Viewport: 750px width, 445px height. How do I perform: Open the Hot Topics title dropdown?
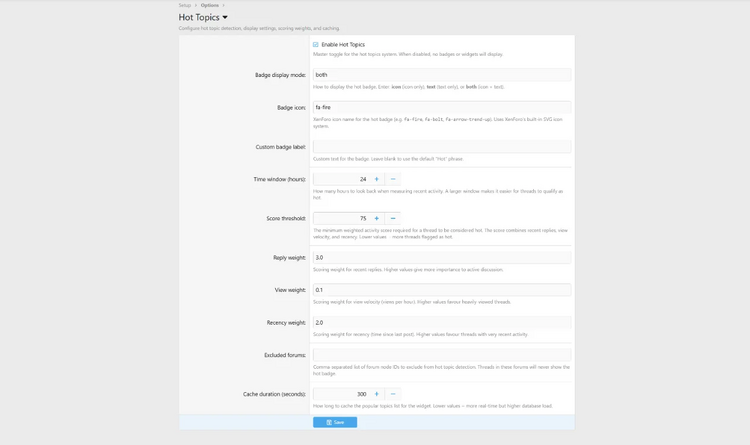[x=225, y=17]
